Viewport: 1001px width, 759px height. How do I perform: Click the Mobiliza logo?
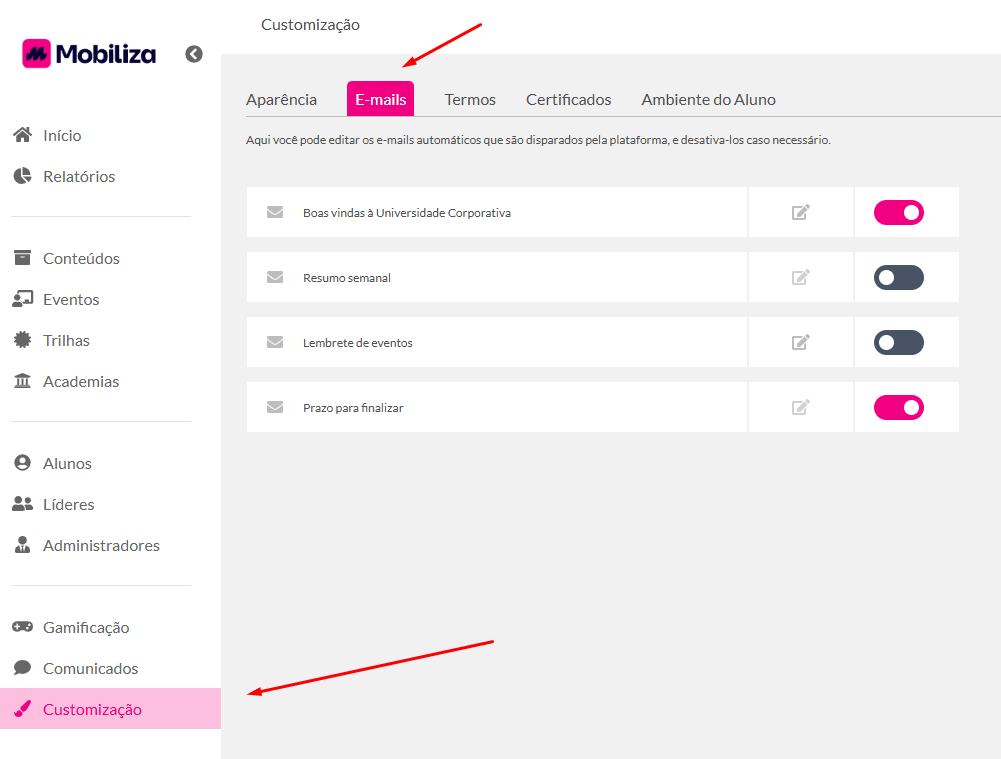click(89, 54)
